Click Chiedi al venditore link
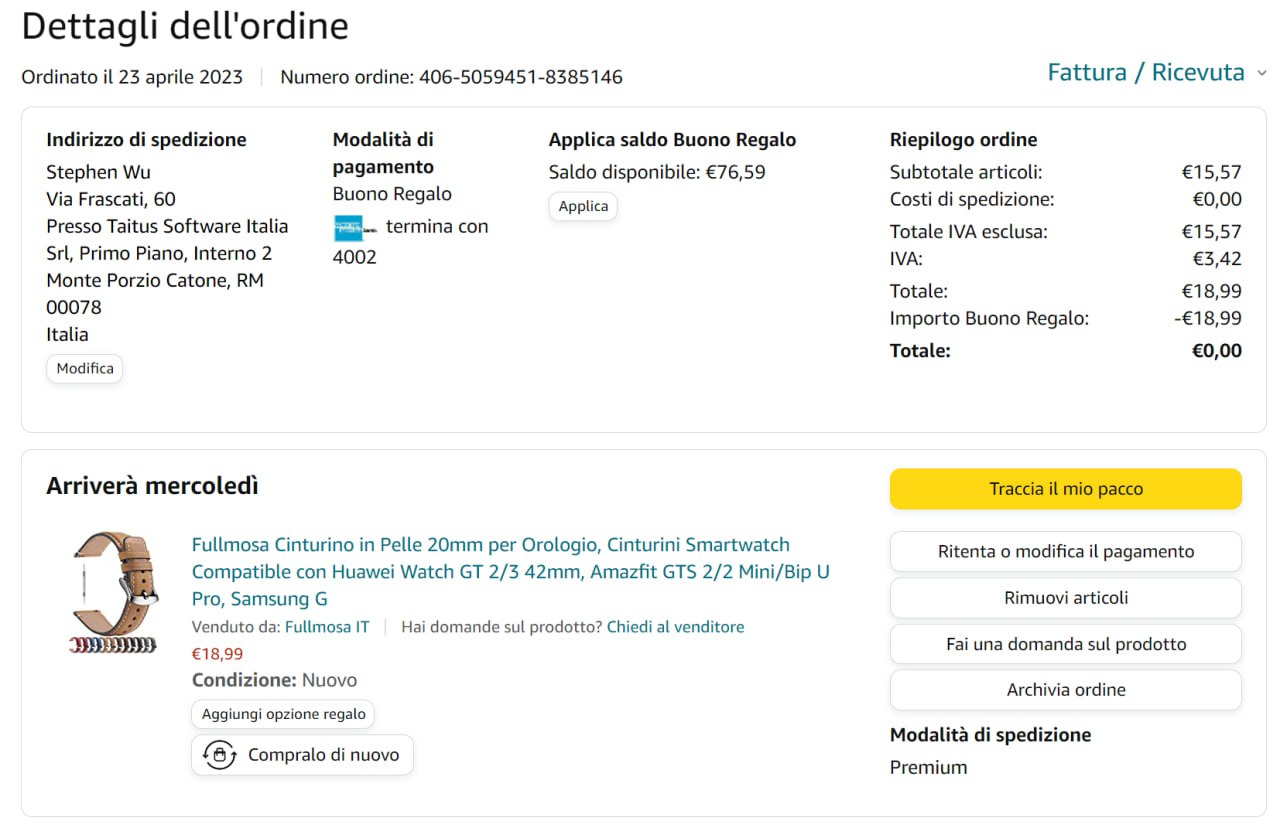Screen dimensions: 1280x838 coord(675,627)
